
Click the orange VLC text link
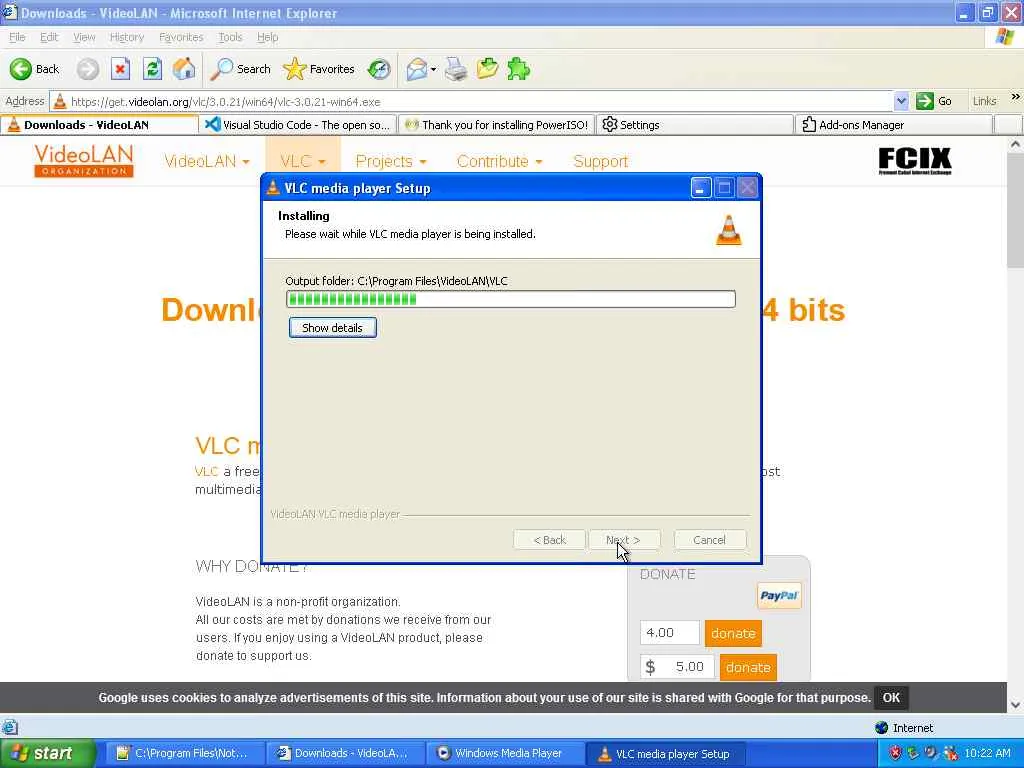(x=206, y=472)
